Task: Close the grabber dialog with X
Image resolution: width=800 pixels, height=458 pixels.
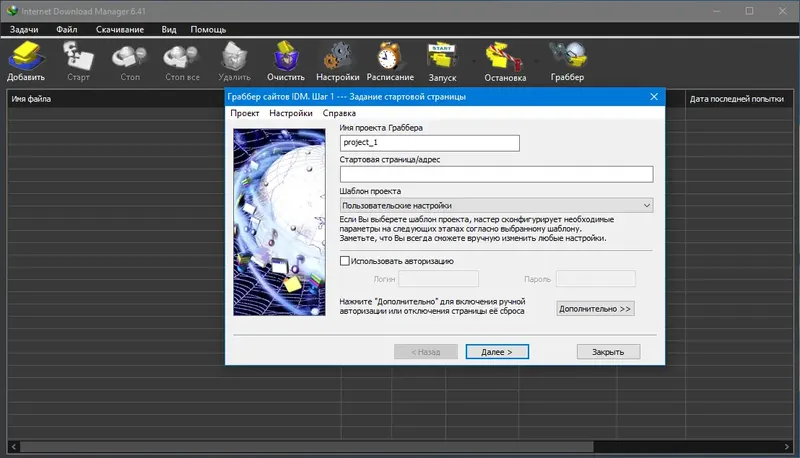Action: pos(654,96)
